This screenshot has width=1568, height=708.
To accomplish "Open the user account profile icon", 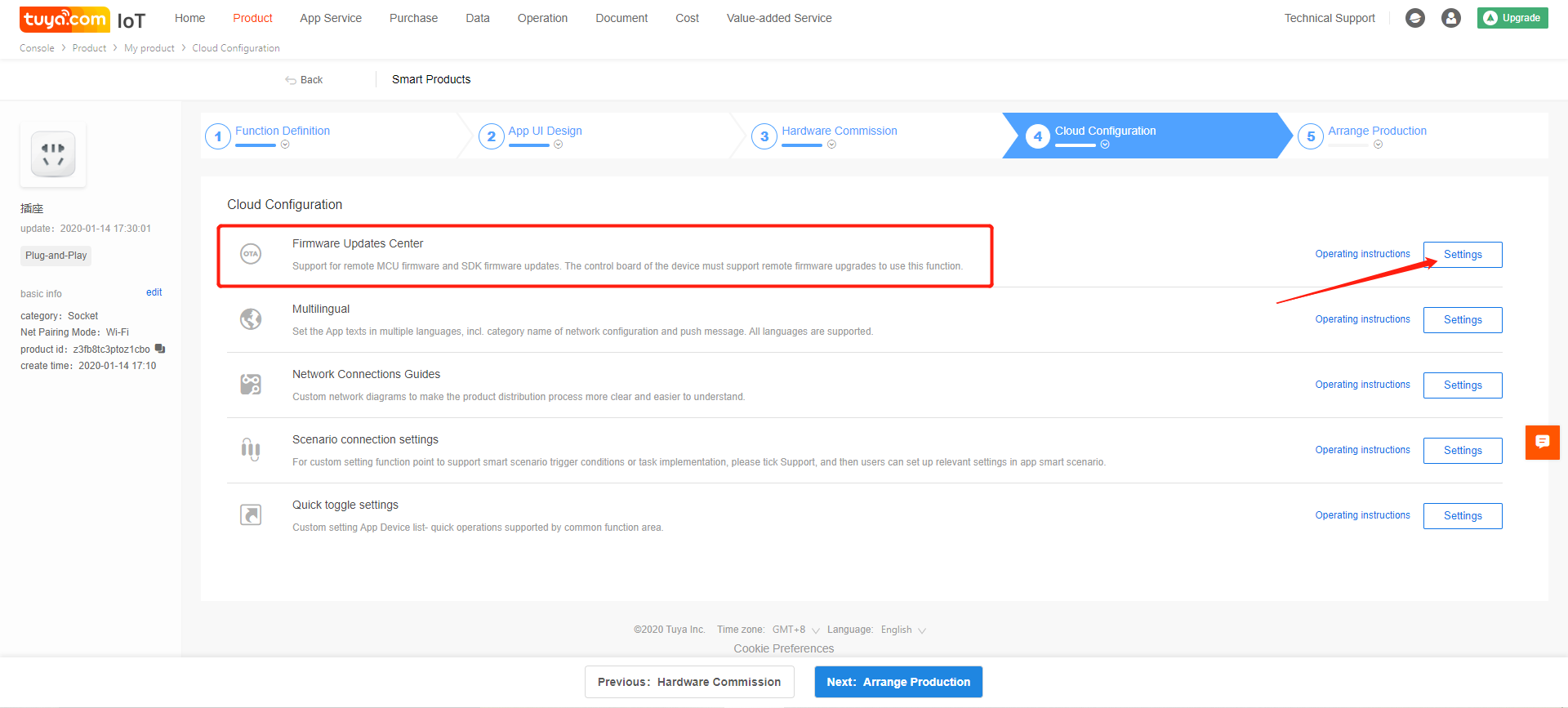I will click(1450, 18).
